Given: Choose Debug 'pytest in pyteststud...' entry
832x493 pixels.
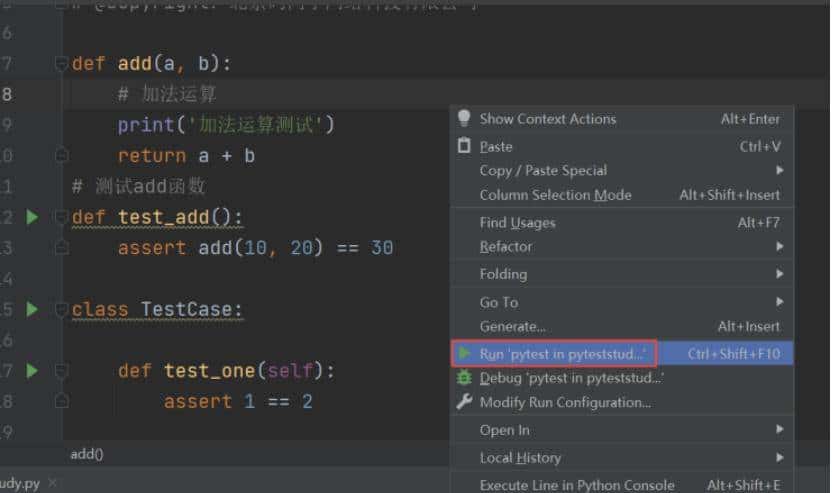Looking at the screenshot, I should point(622,378).
